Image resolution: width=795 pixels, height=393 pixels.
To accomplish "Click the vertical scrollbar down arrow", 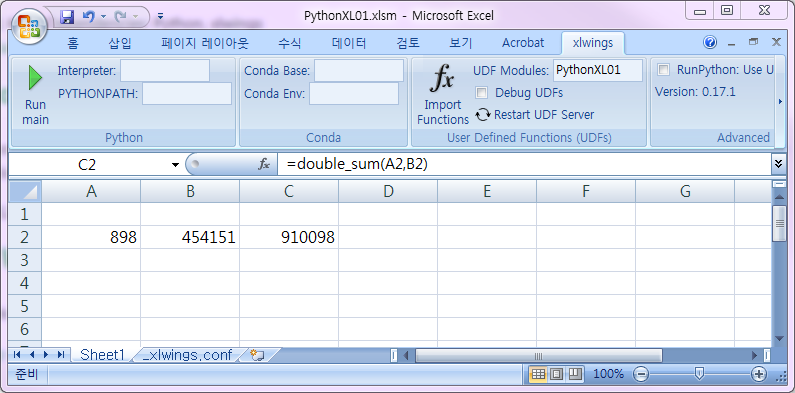I will click(x=779, y=339).
